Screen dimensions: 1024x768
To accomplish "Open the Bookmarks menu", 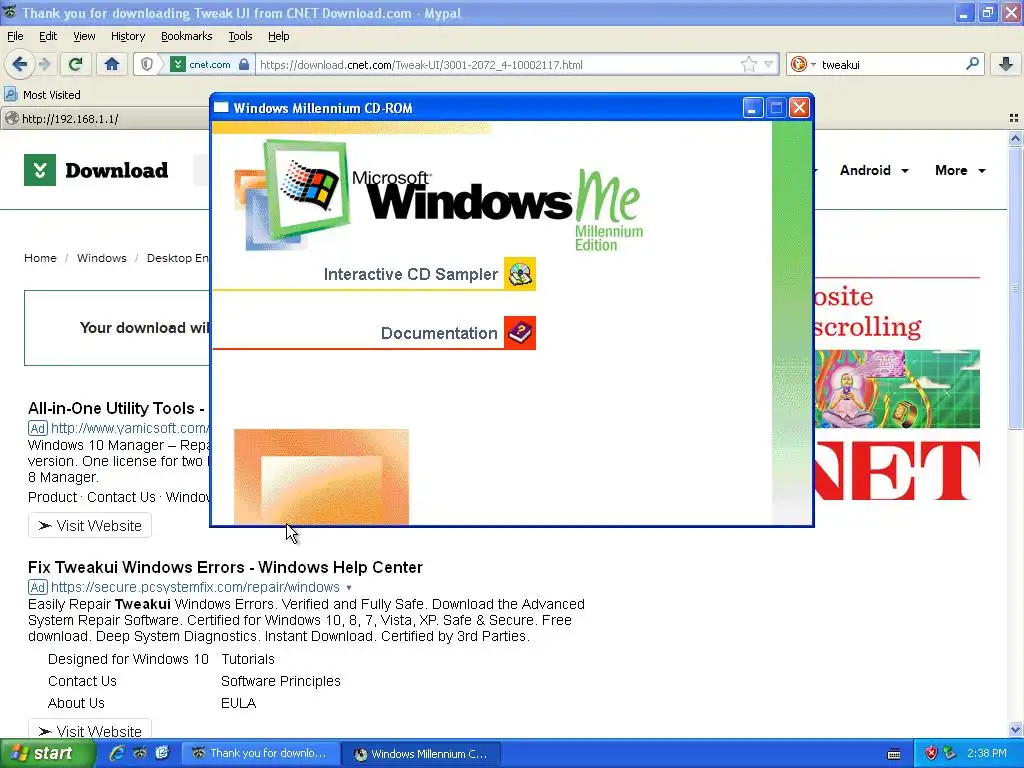I will pos(186,36).
